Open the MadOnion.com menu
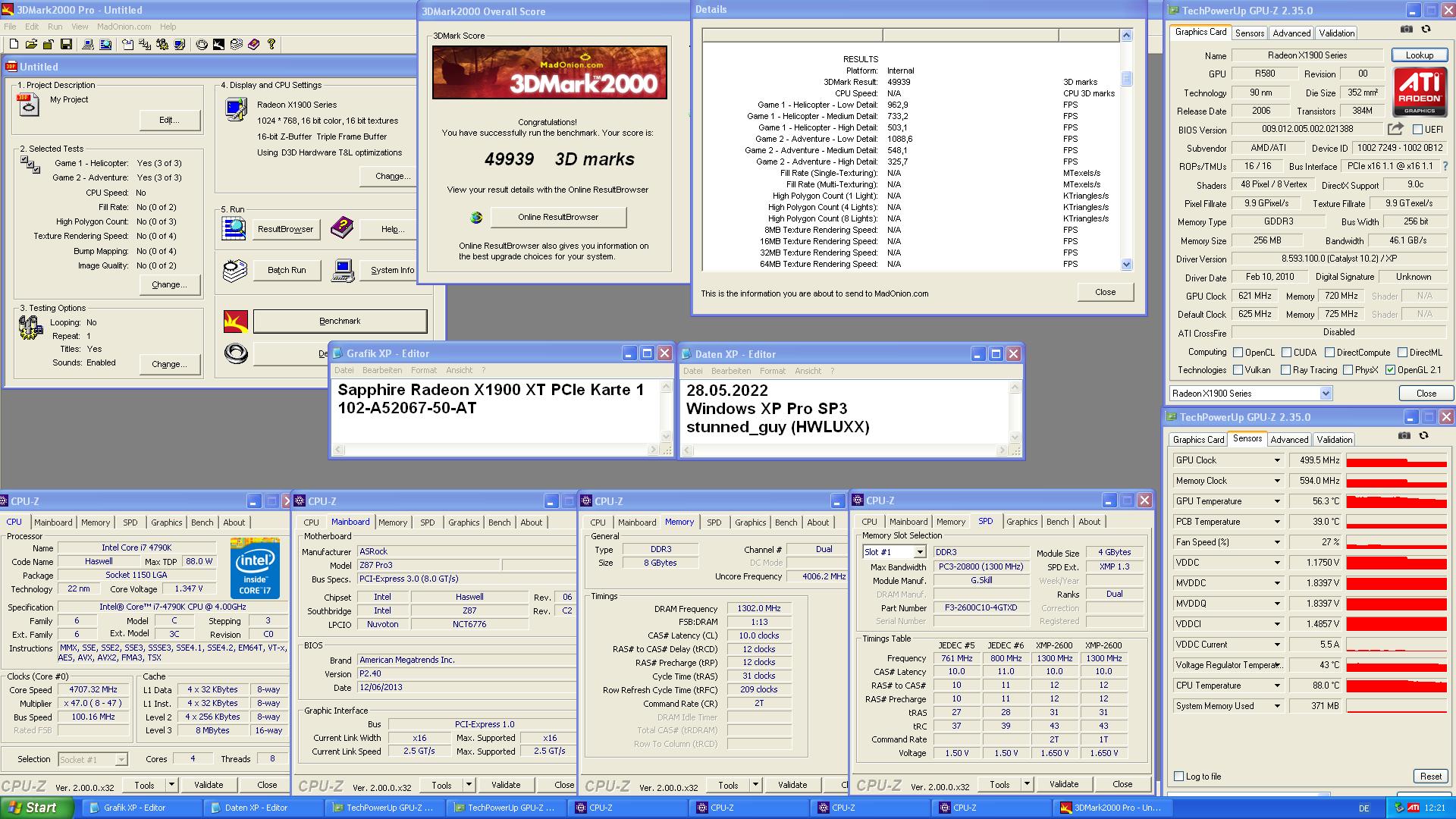 (124, 27)
